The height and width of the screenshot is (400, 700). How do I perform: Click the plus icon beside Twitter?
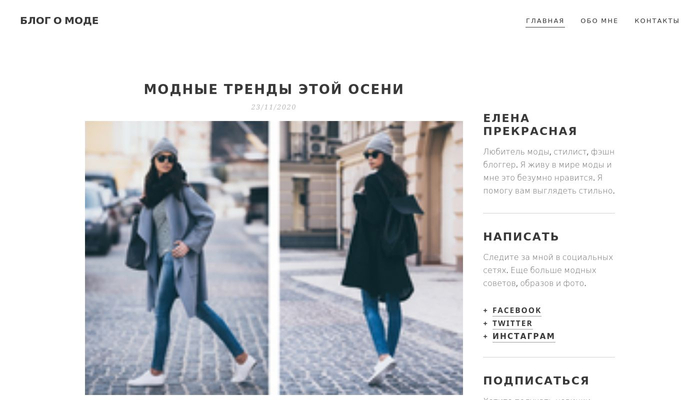tap(485, 323)
